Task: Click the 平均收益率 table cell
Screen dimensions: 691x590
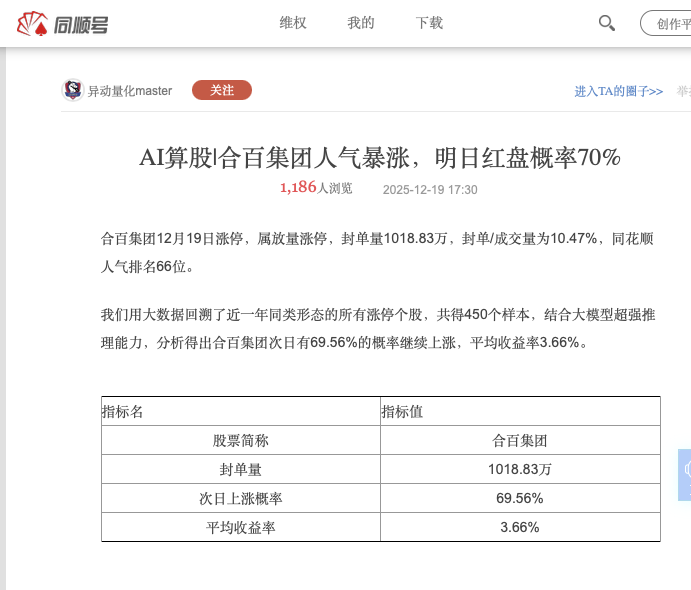Action: pyautogui.click(x=241, y=527)
